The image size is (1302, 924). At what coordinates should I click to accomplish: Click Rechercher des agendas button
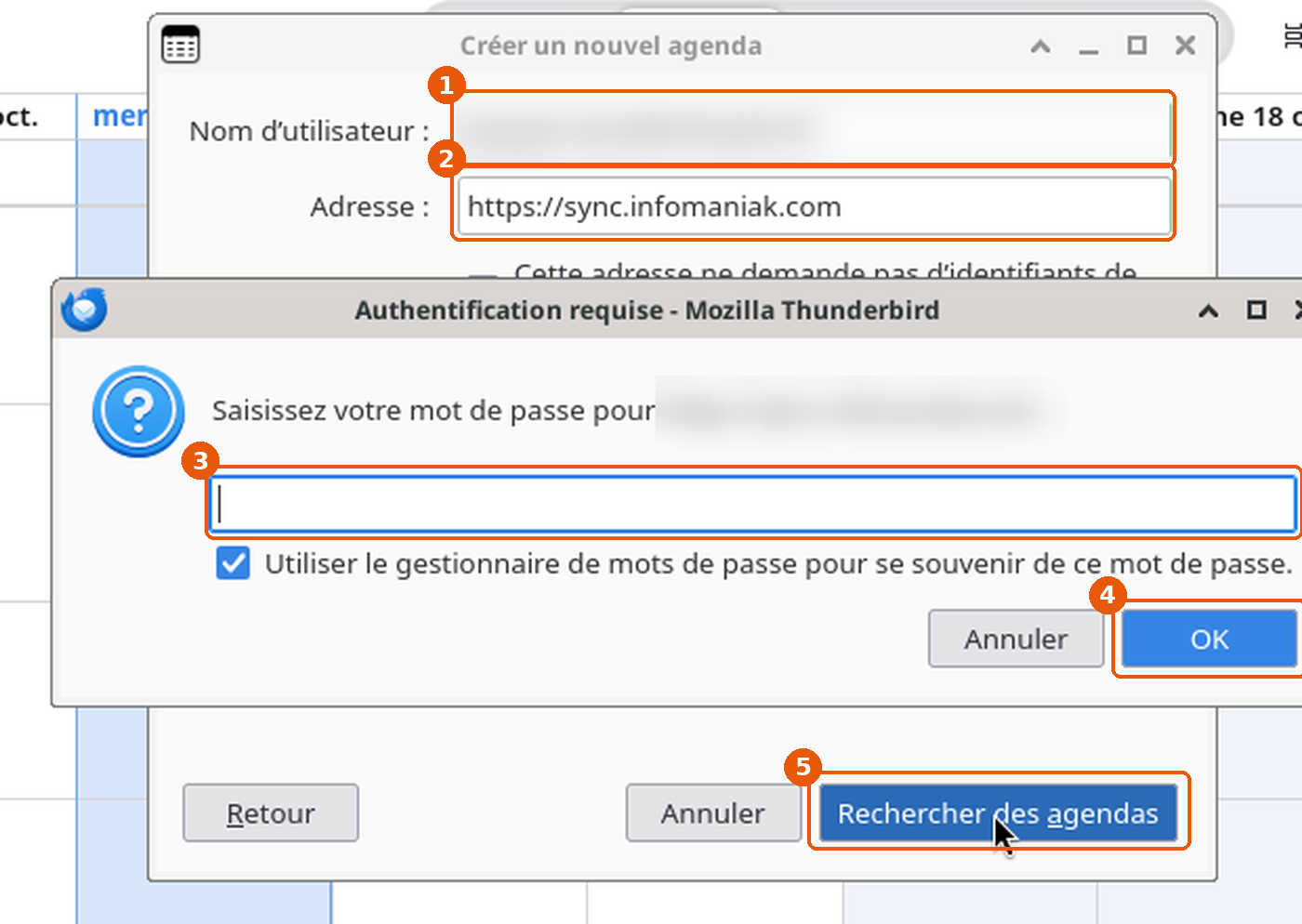tap(998, 812)
